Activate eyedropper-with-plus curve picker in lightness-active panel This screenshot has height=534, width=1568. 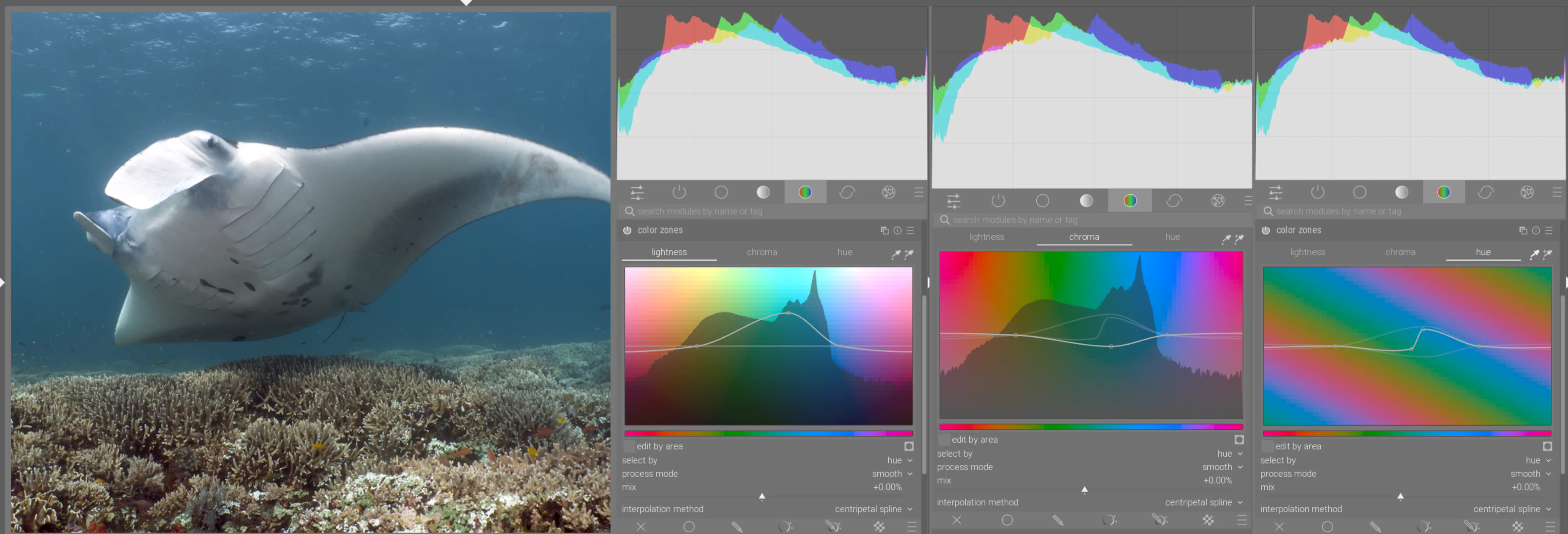pyautogui.click(x=909, y=254)
